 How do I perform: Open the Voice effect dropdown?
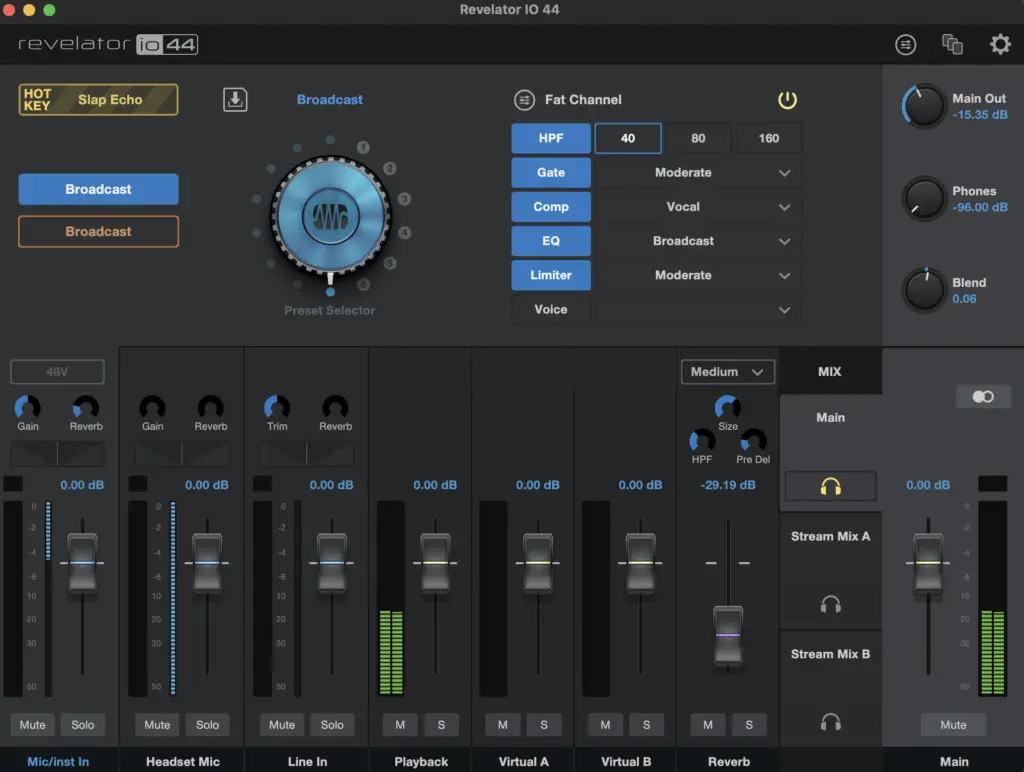pos(698,310)
